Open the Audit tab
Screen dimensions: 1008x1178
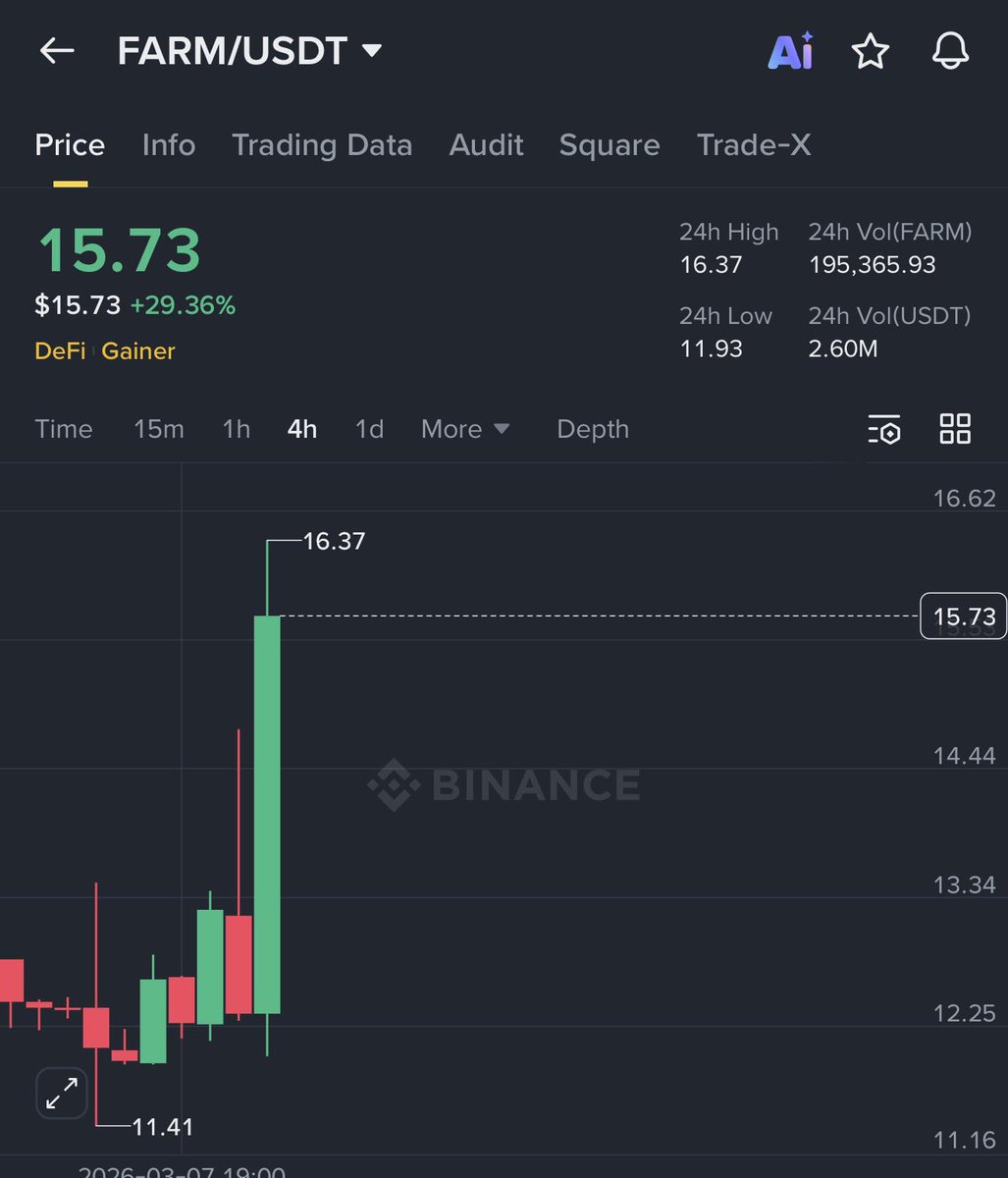486,144
